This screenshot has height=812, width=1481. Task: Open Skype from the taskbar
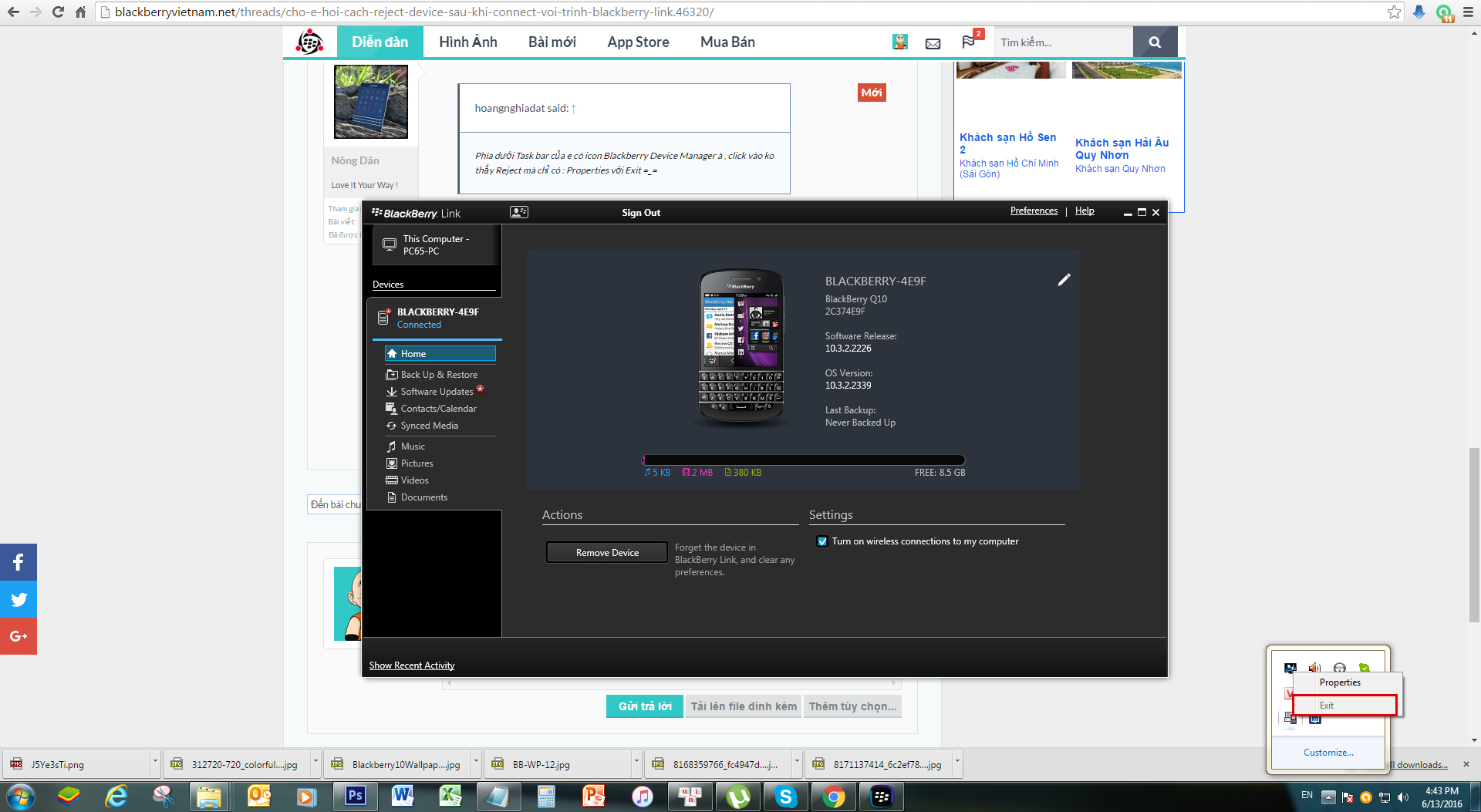pyautogui.click(x=786, y=796)
